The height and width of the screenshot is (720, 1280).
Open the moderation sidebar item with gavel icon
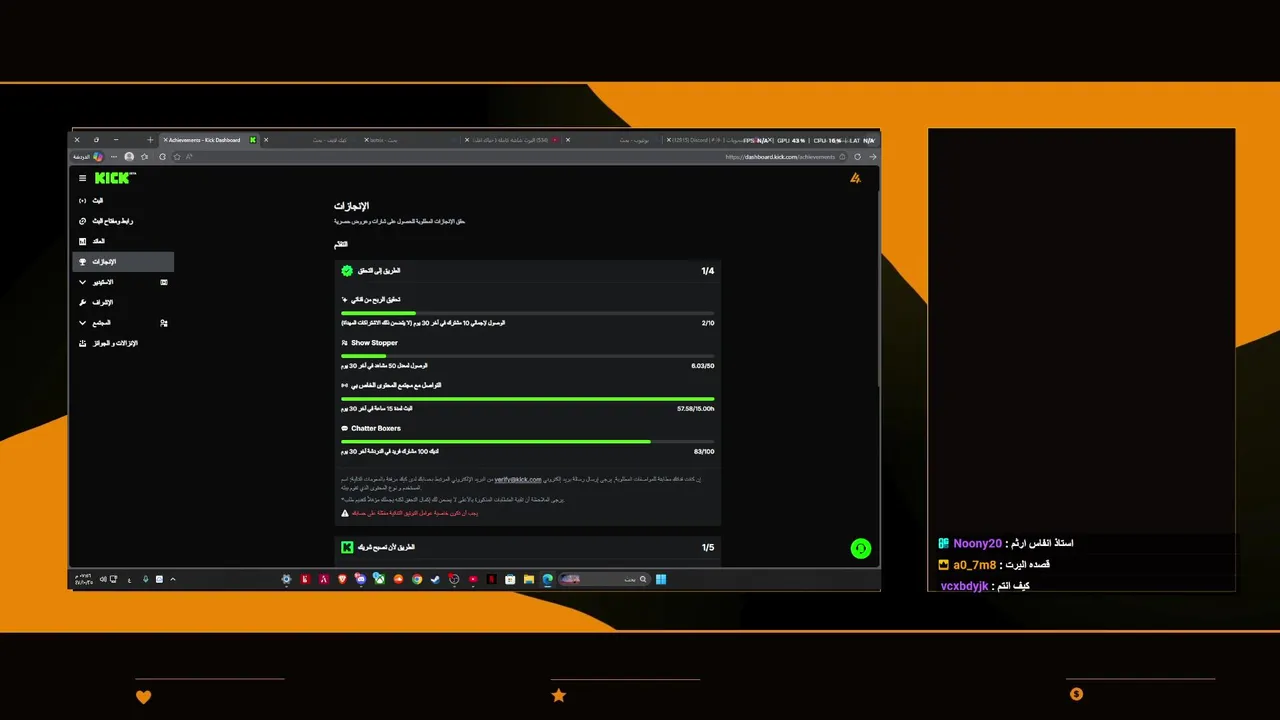coord(123,302)
